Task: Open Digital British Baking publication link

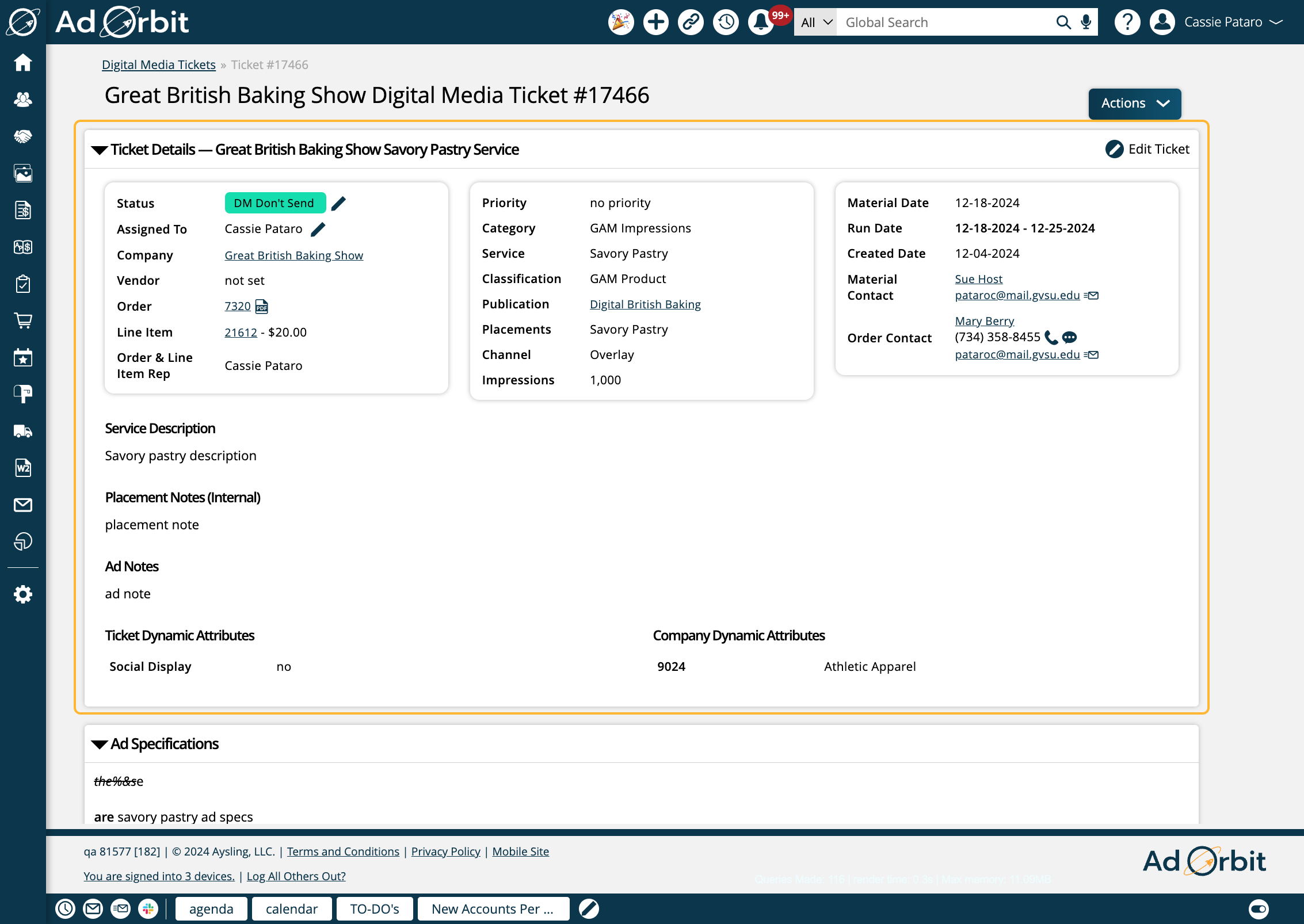Action: pos(645,304)
